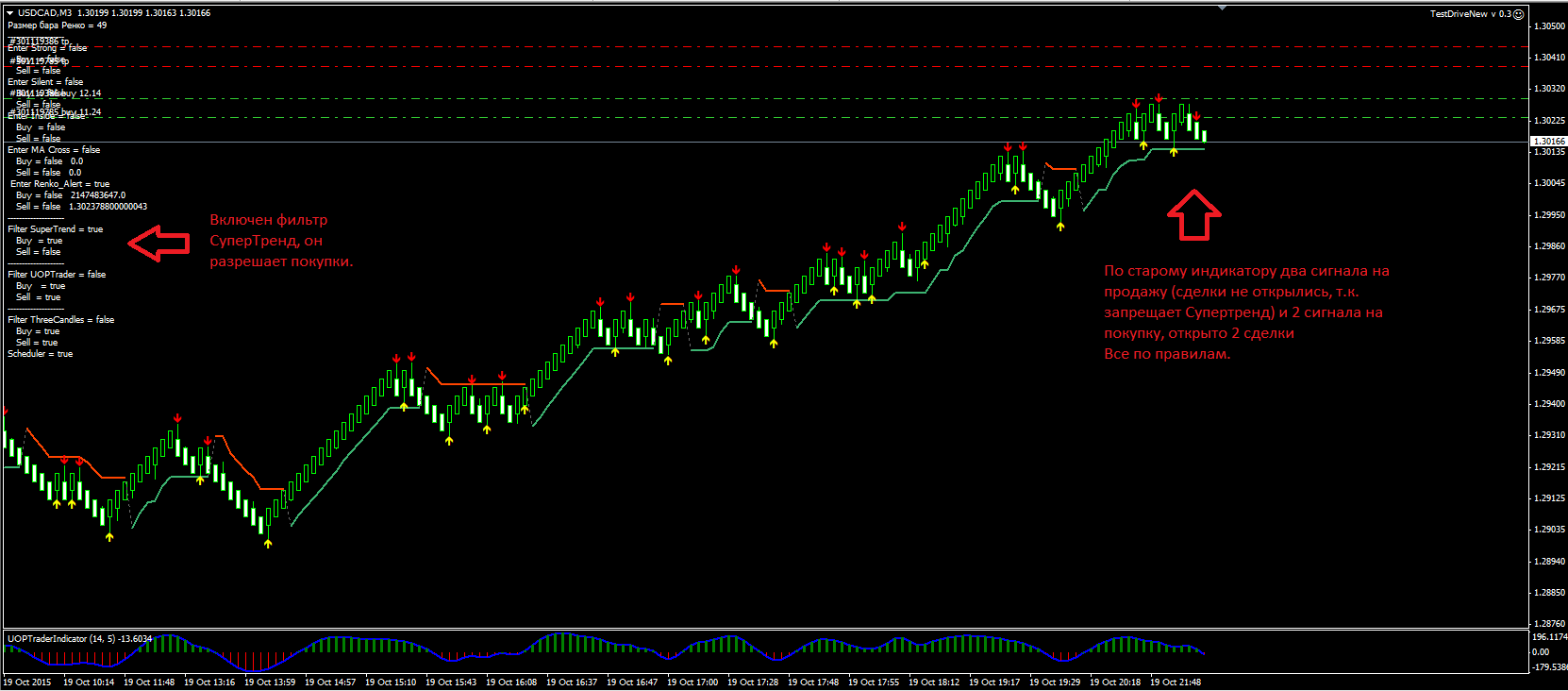Click the 'Enter Silent = false' line
This screenshot has height=691, width=1568.
tap(45, 82)
